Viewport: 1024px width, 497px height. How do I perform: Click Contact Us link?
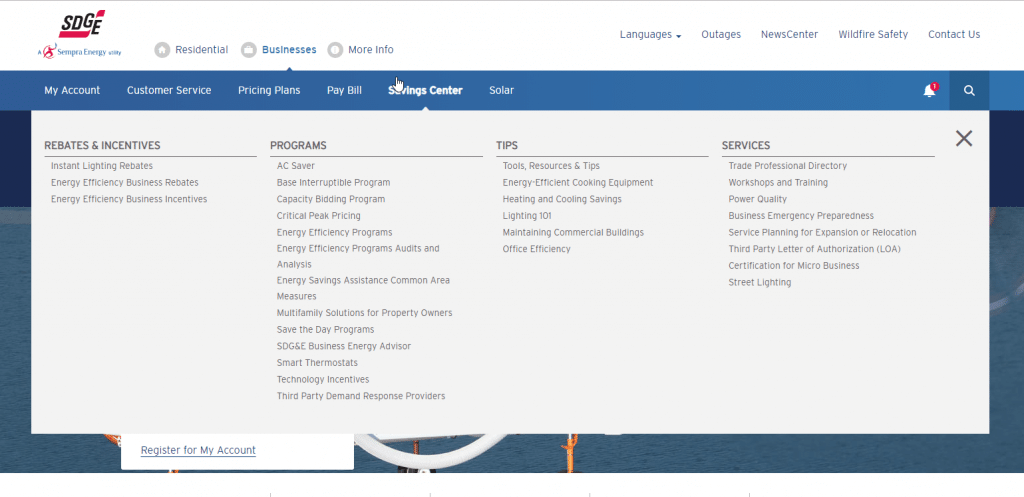[954, 35]
